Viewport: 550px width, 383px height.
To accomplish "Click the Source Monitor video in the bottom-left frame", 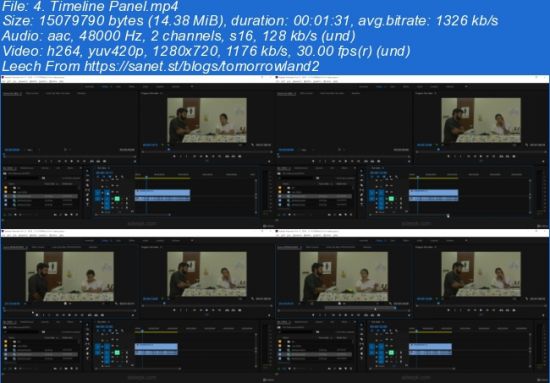I will pos(69,276).
